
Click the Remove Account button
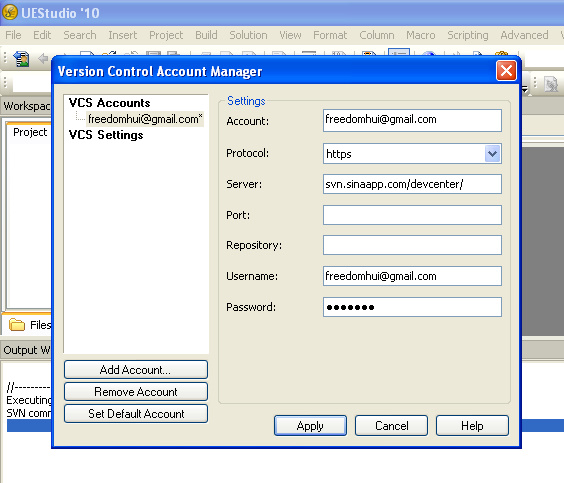(136, 392)
